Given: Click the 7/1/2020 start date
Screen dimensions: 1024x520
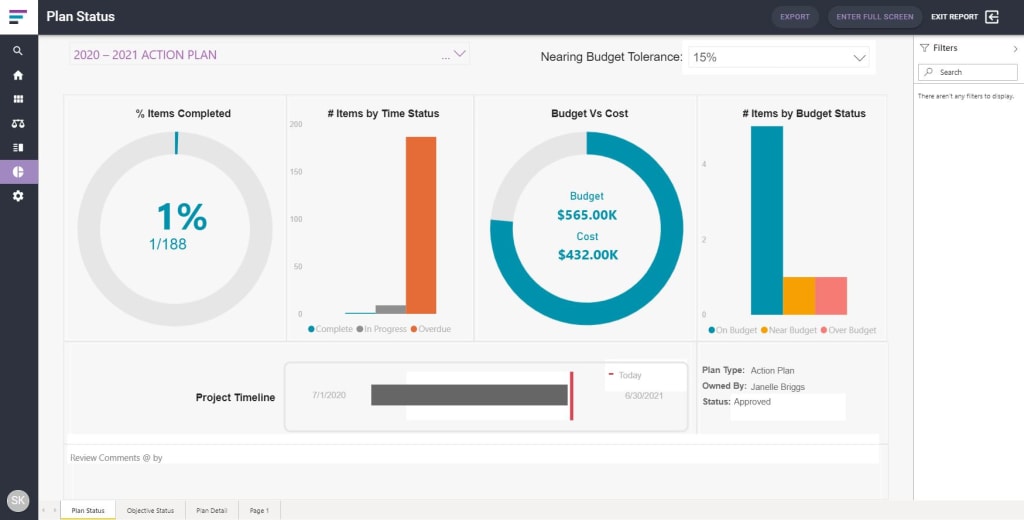Looking at the screenshot, I should coord(329,395).
